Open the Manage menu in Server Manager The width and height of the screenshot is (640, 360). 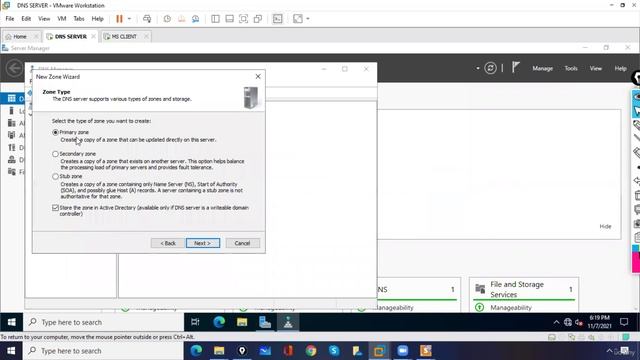coord(542,69)
